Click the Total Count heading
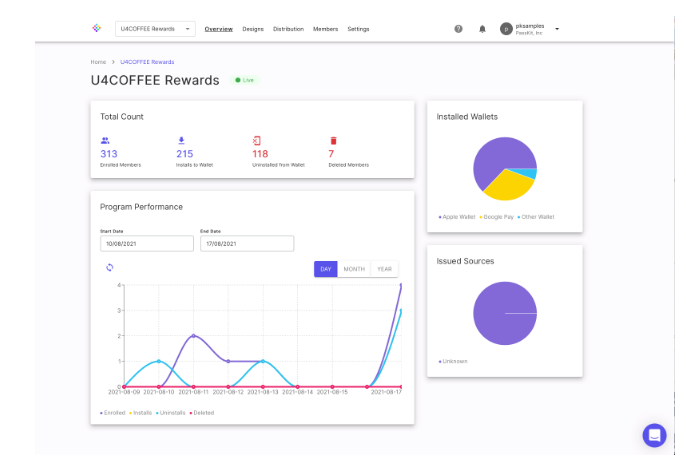 click(x=122, y=117)
